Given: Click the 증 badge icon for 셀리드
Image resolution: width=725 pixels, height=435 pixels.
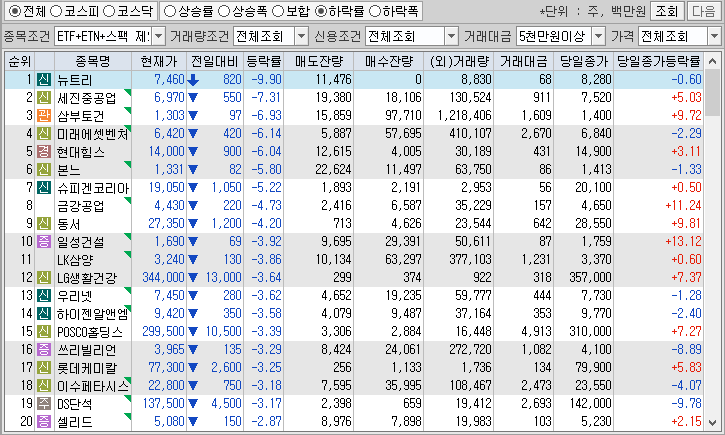Looking at the screenshot, I should 44,422.
